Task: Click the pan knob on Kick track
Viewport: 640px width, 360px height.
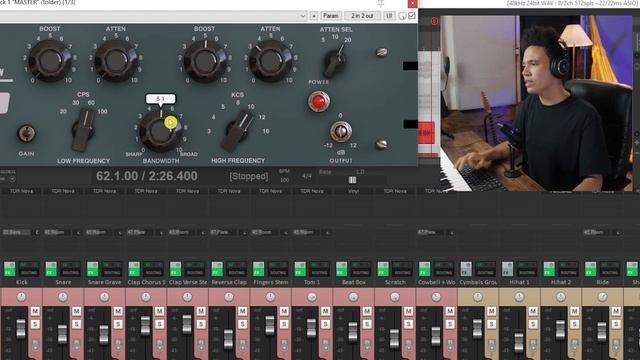Action: tap(21, 297)
